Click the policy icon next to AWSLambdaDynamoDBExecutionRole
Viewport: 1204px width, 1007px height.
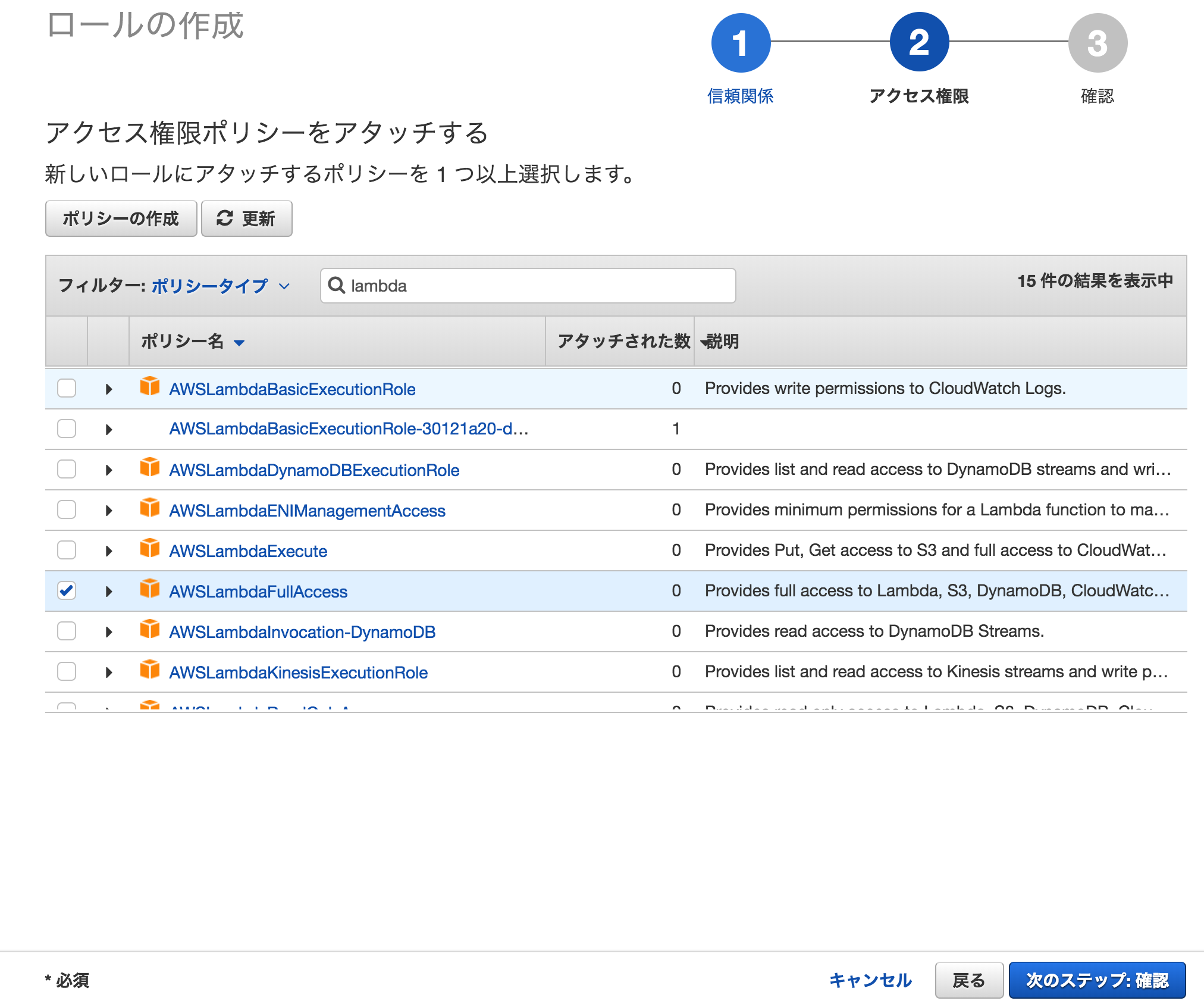click(149, 467)
